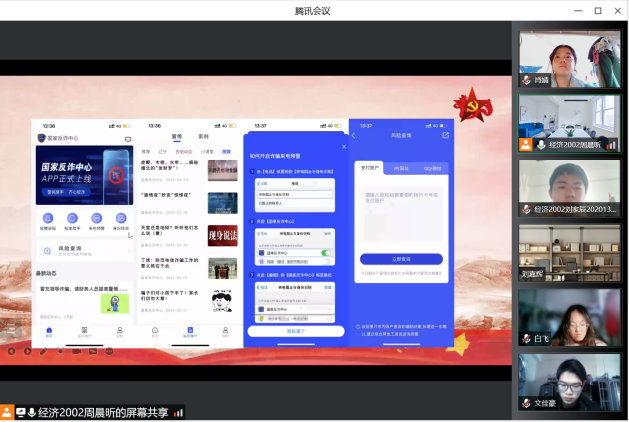The height and width of the screenshot is (422, 629).
Task: Click the 我知道了 button
Action: [295, 330]
